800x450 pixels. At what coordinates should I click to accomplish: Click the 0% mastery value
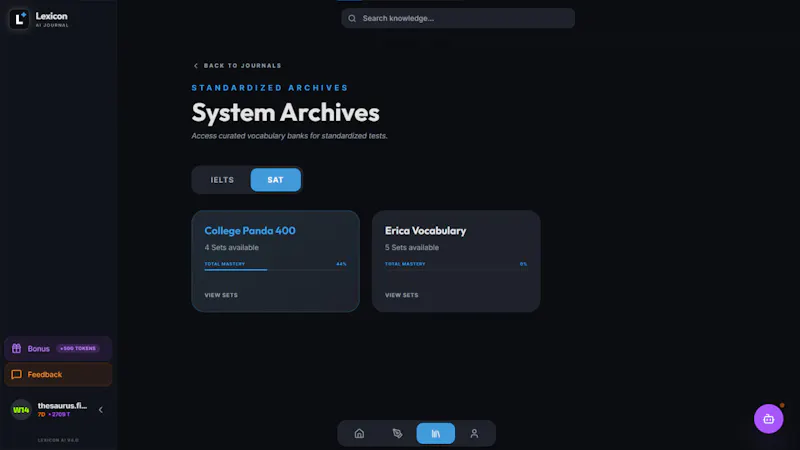523,264
